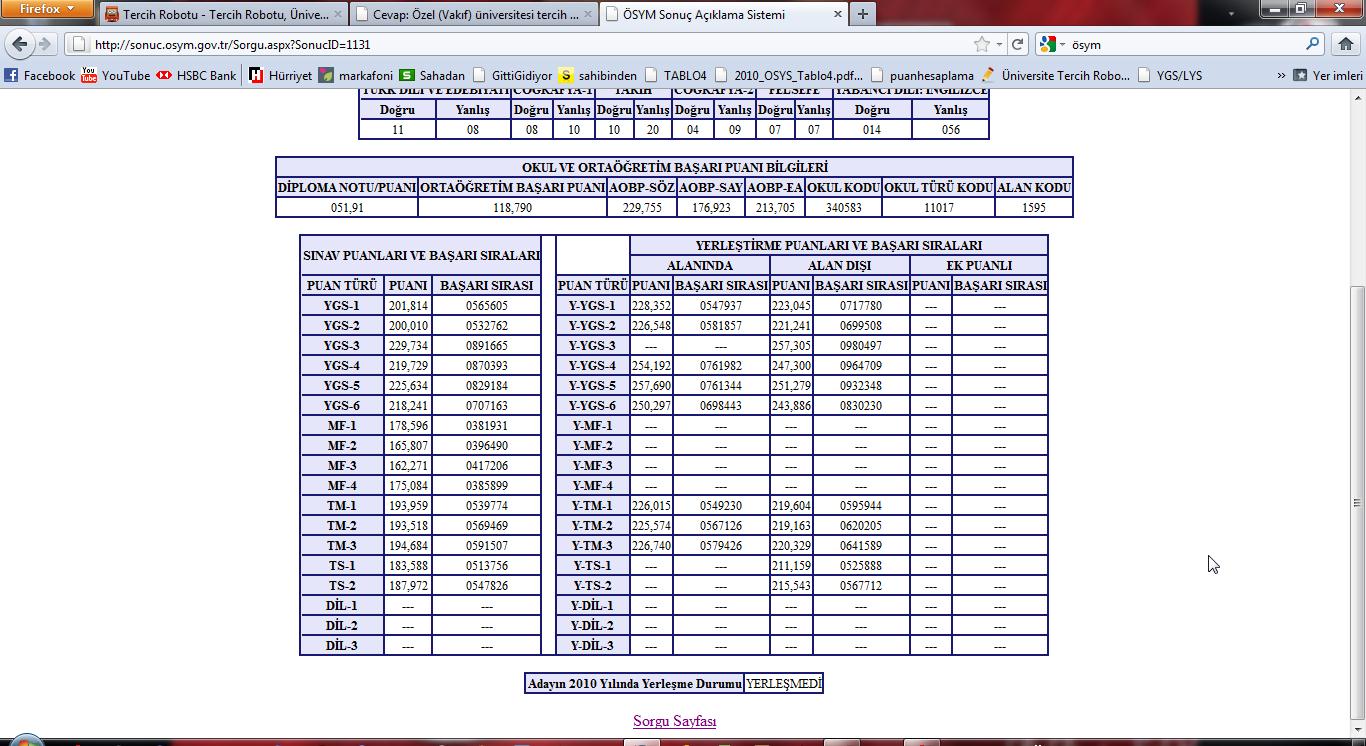The width and height of the screenshot is (1366, 746).
Task: Switch to the Cevap: Özel (Vakıf) üniversitesi tab
Action: tap(475, 15)
